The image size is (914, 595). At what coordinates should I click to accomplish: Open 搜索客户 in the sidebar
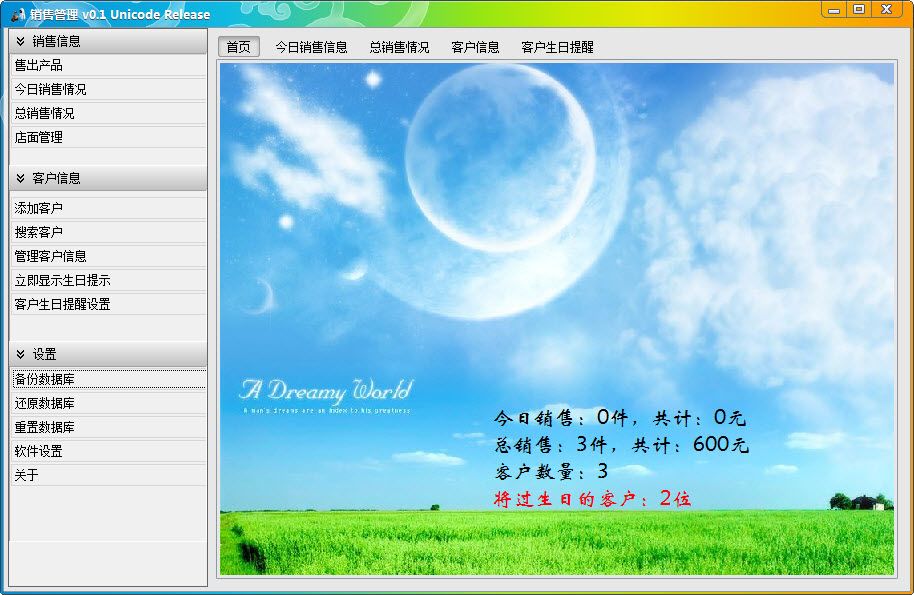click(39, 232)
